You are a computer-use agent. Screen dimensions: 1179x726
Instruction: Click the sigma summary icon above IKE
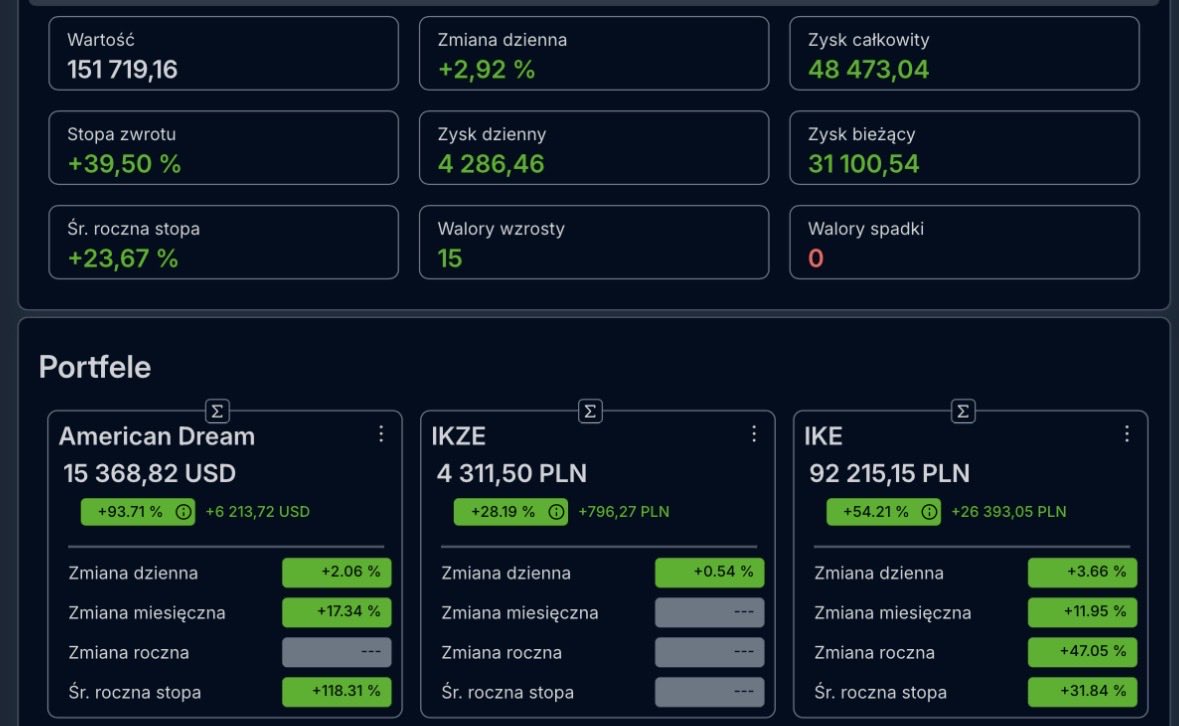(x=962, y=409)
